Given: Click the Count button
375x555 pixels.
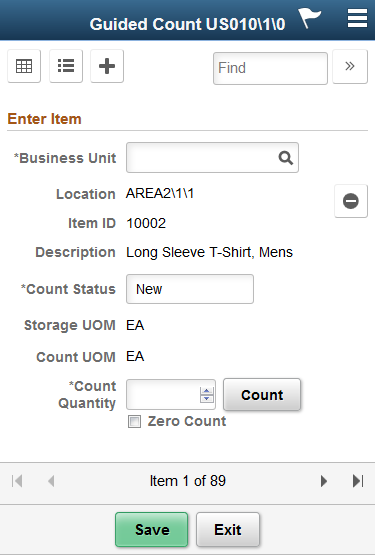Looking at the screenshot, I should point(262,395).
